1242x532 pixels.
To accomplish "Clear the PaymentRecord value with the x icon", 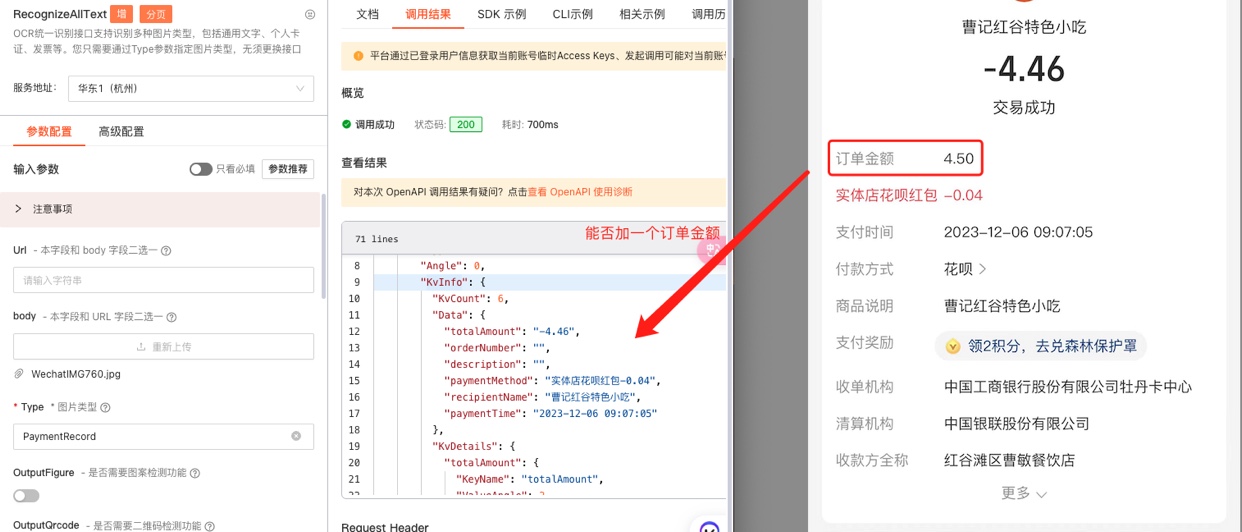I will (296, 436).
